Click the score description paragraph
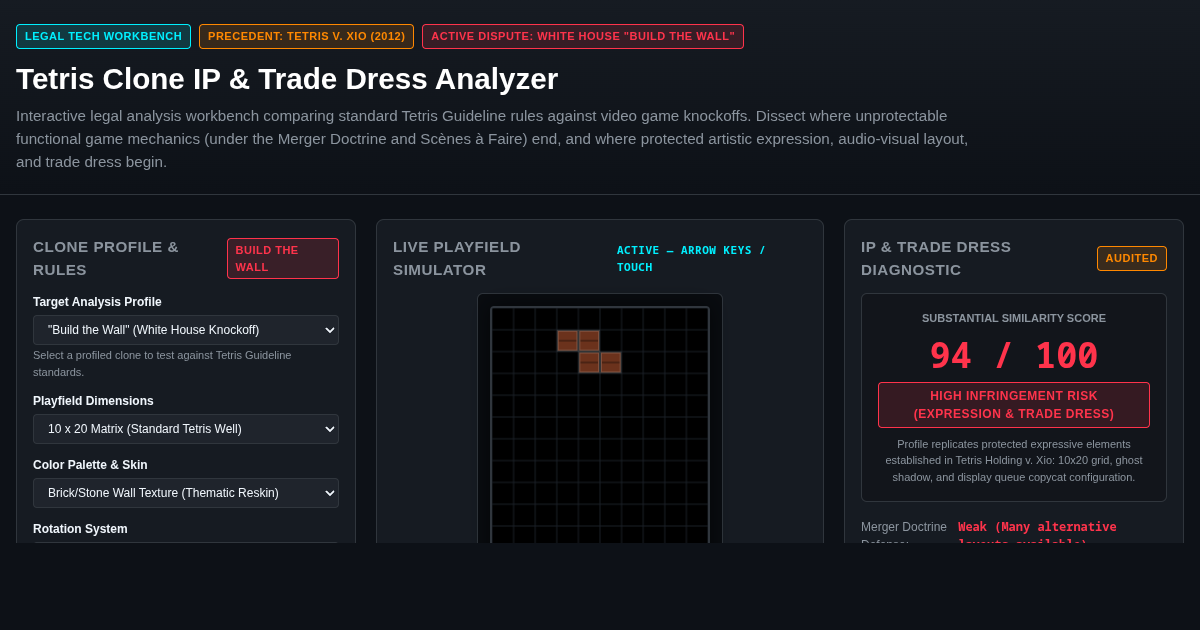The image size is (1200, 630). click(1014, 460)
